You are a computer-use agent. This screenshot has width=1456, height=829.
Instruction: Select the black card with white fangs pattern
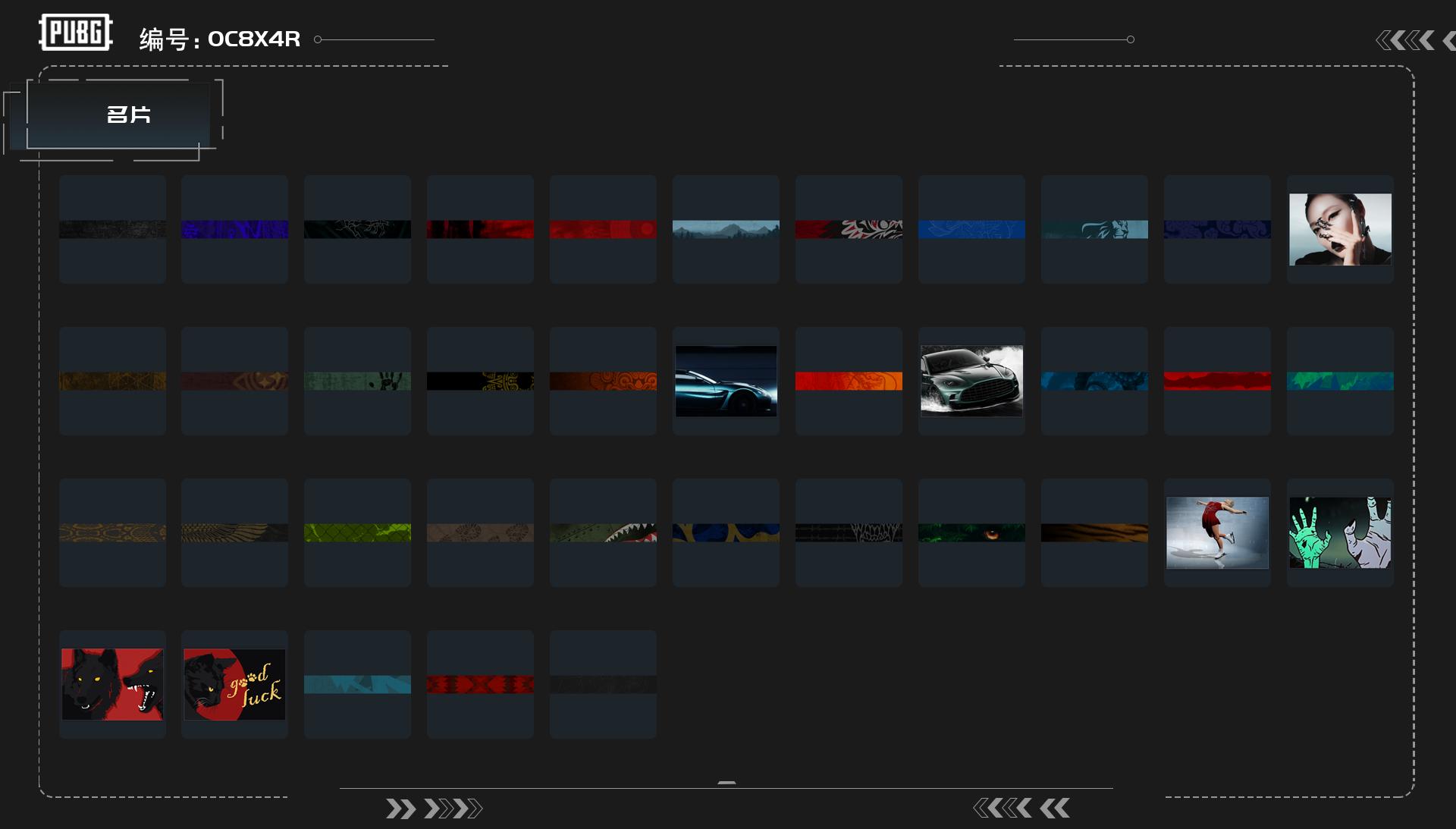pyautogui.click(x=849, y=532)
